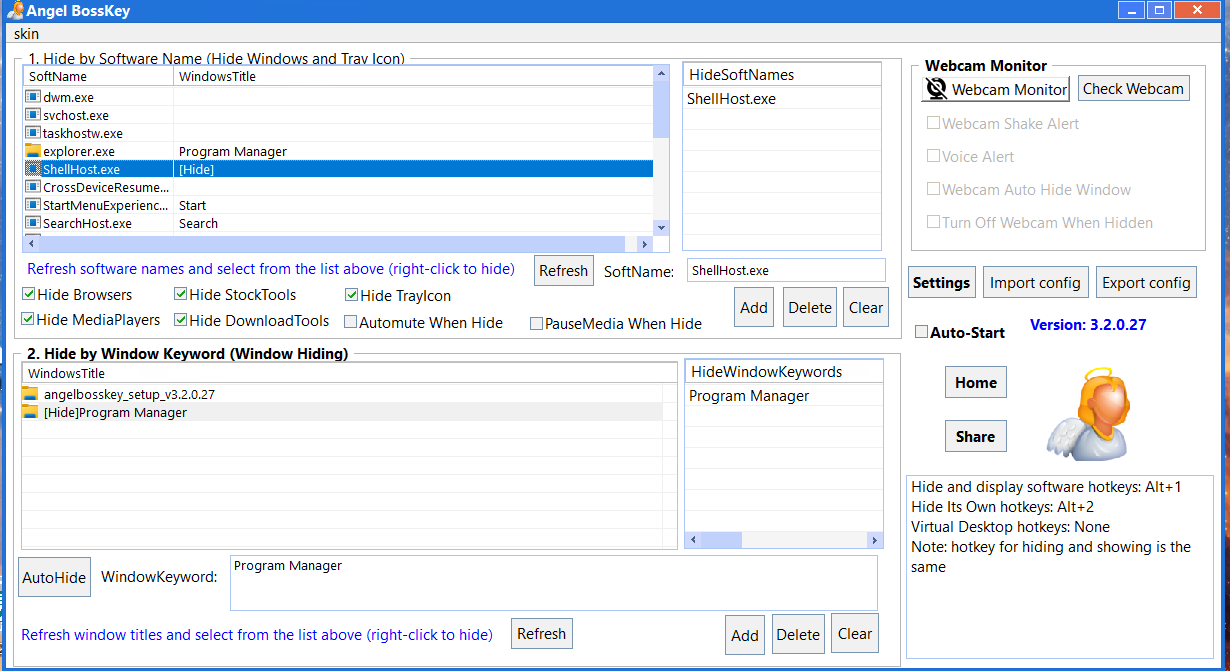The width and height of the screenshot is (1230, 671).
Task: Click the taskhostw.exe process icon
Action: click(x=32, y=133)
